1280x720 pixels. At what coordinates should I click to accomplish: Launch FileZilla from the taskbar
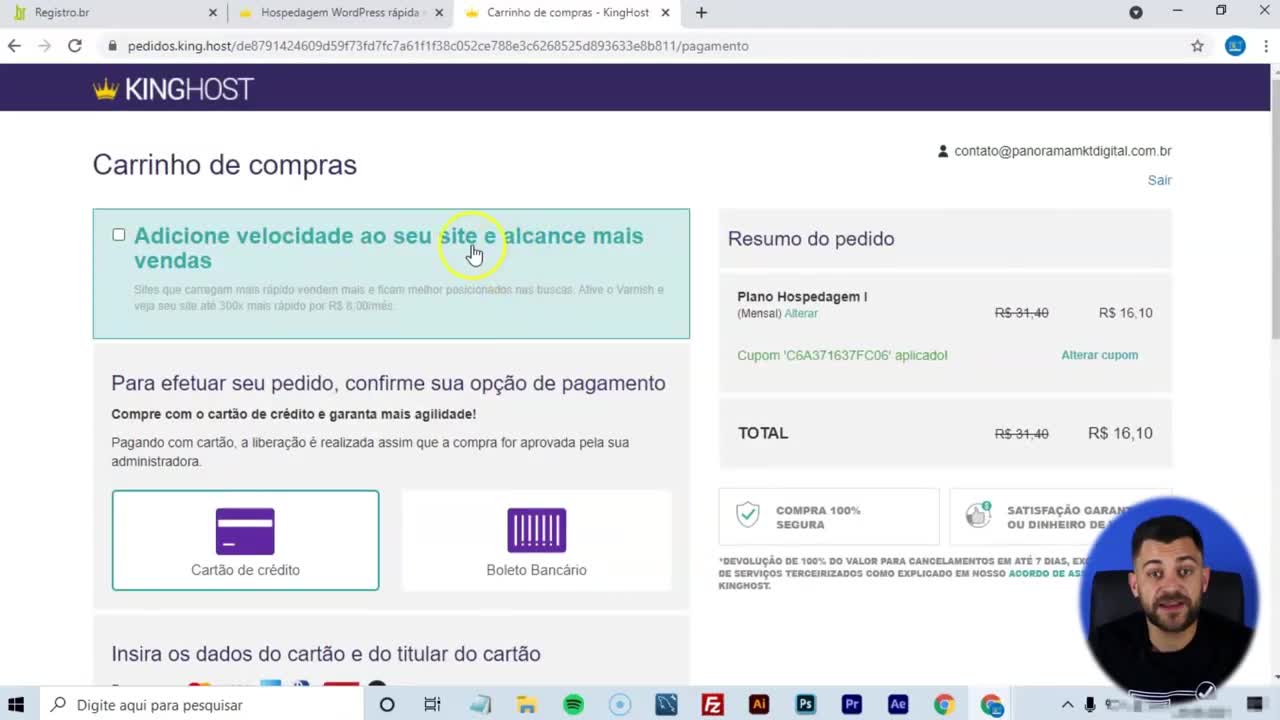coord(712,705)
